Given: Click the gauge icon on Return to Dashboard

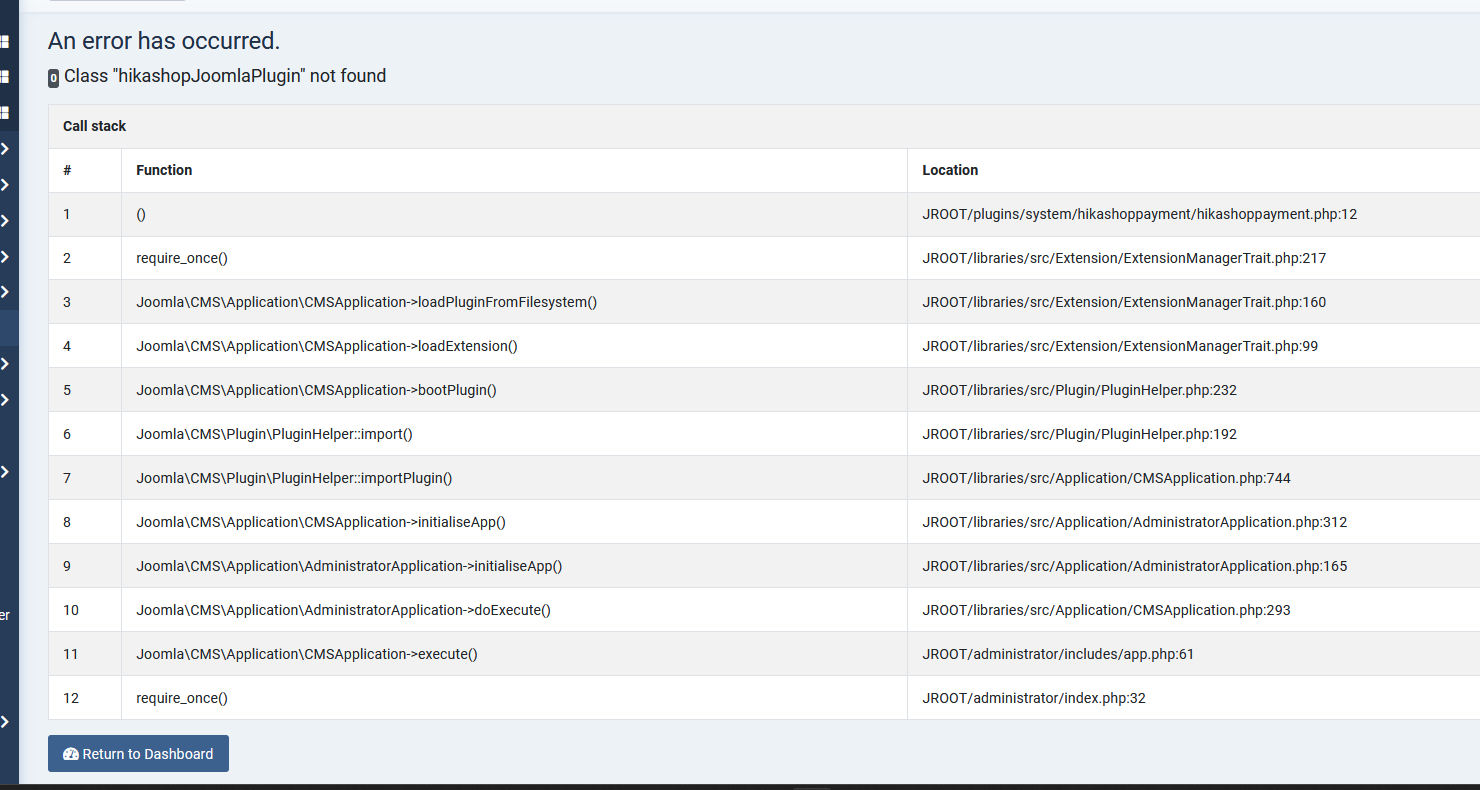Looking at the screenshot, I should coord(70,754).
